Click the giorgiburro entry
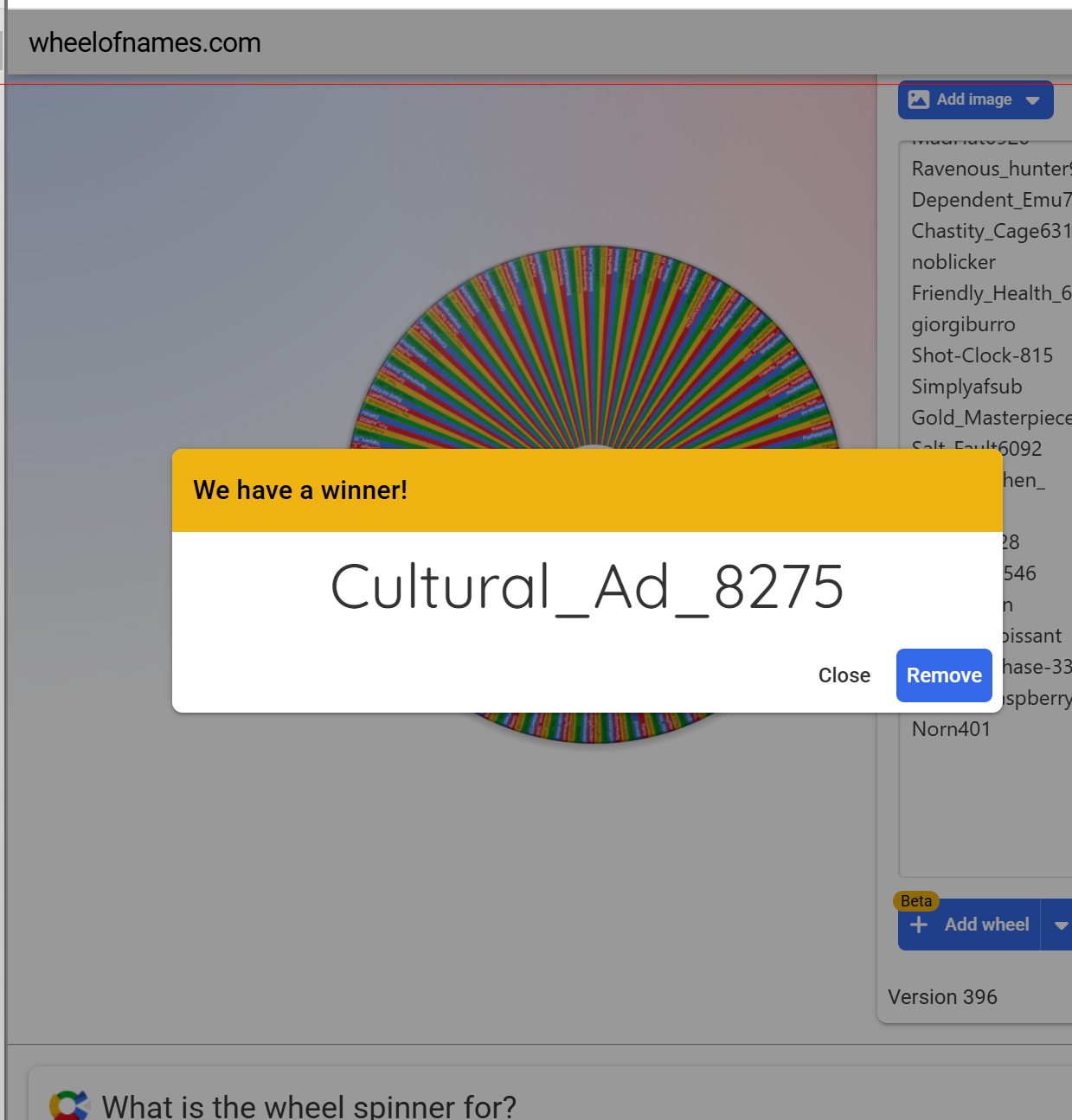This screenshot has width=1072, height=1120. 963,324
